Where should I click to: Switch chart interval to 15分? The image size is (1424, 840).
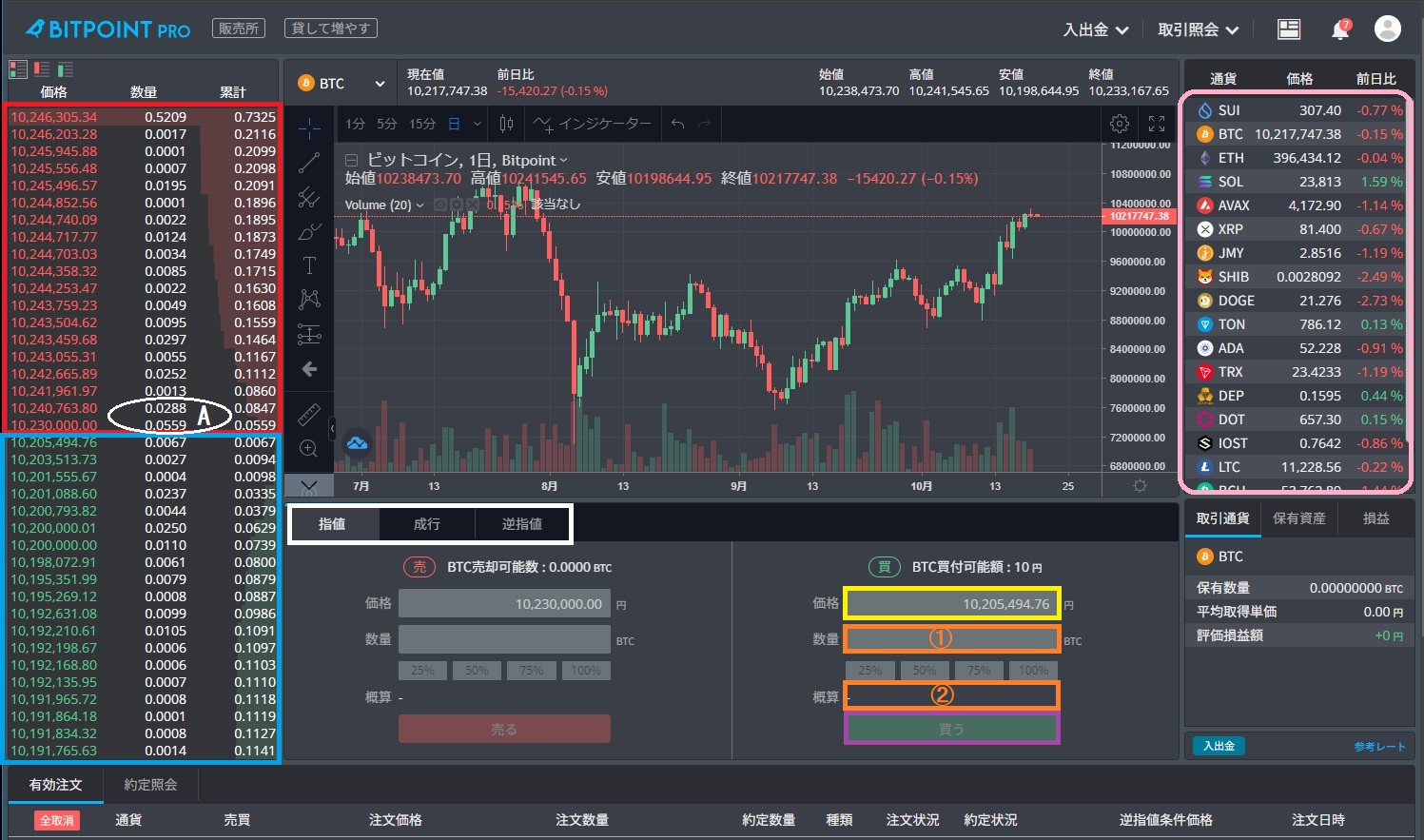click(x=422, y=124)
